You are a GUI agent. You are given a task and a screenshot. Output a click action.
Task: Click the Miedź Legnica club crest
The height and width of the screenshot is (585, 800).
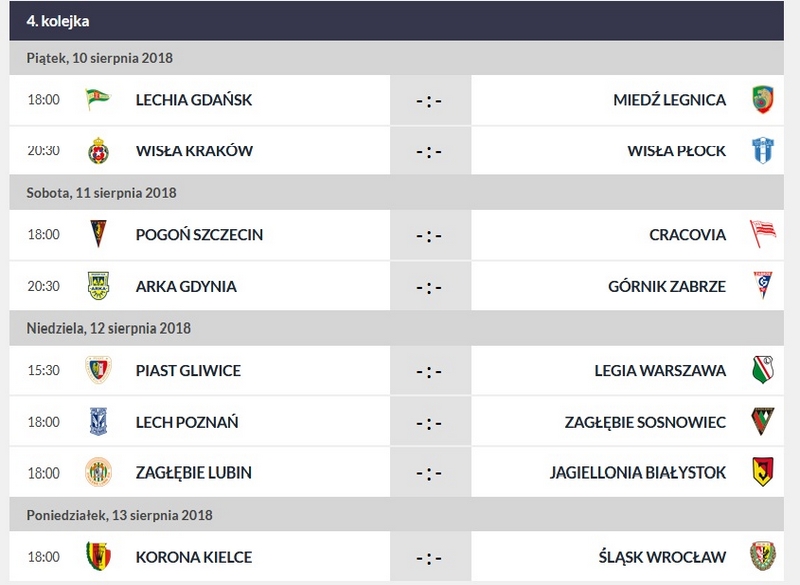point(763,99)
